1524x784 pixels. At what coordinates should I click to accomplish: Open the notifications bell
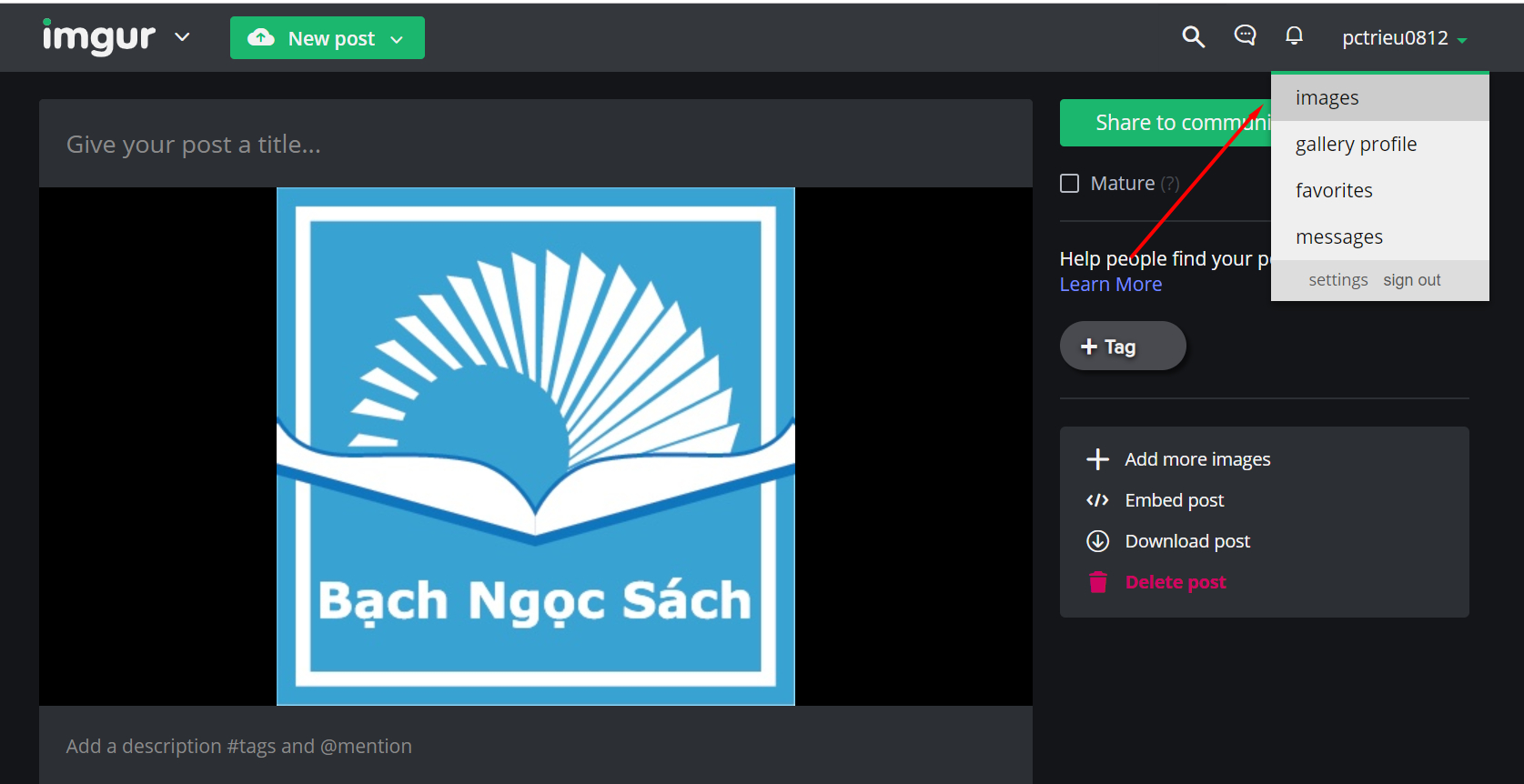click(1294, 35)
